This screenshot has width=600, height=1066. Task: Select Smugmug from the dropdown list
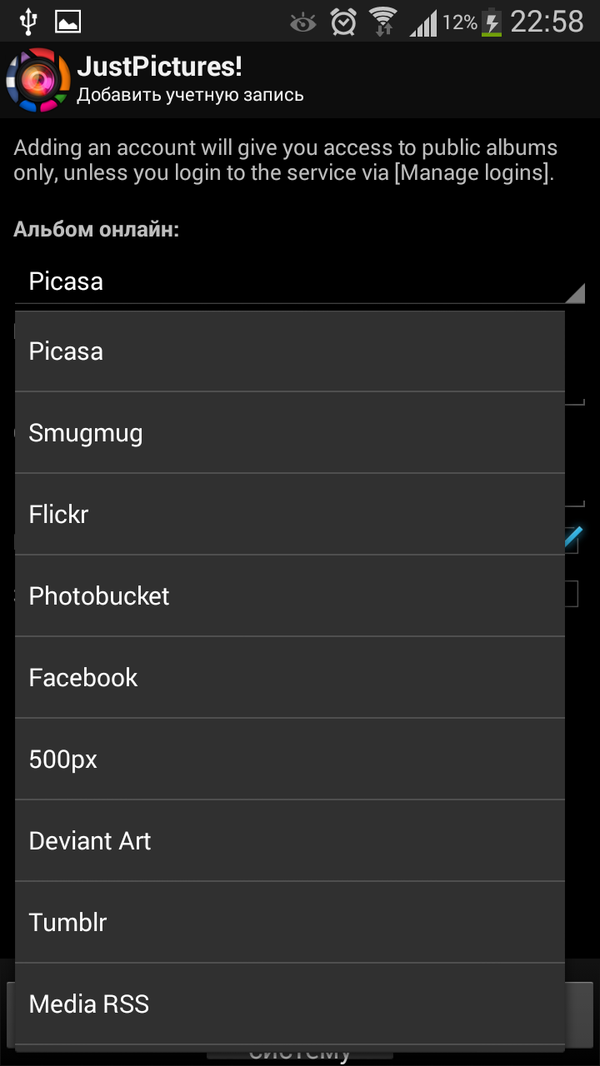point(290,432)
